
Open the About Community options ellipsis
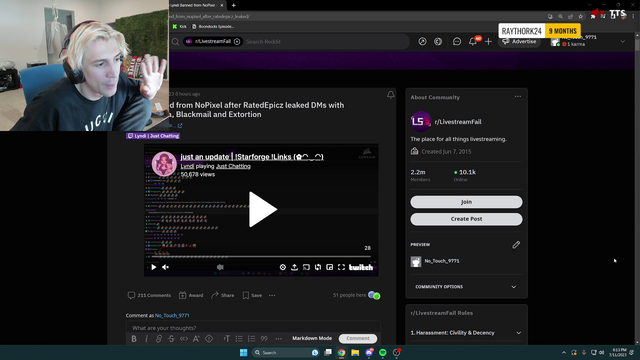pyautogui.click(x=518, y=97)
